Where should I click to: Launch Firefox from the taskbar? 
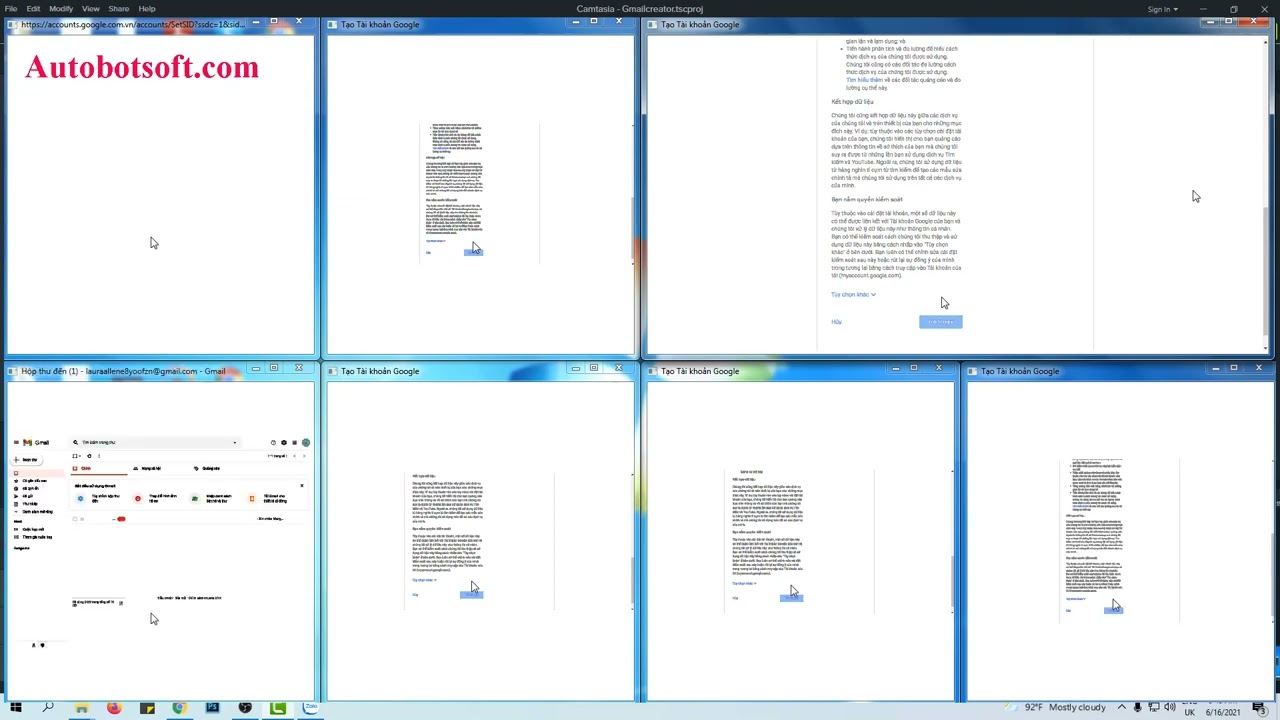click(x=114, y=709)
